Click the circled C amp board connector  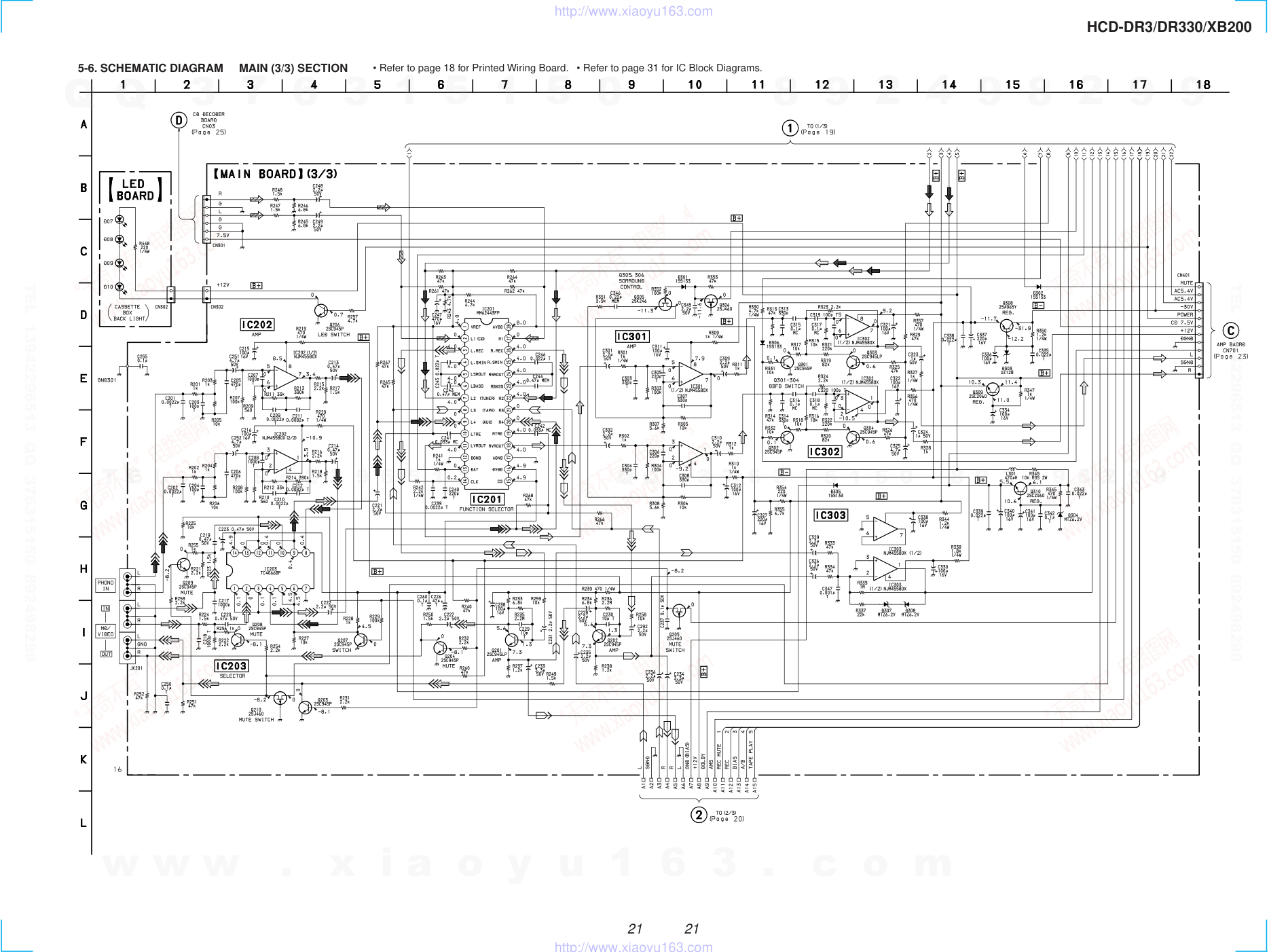1231,331
